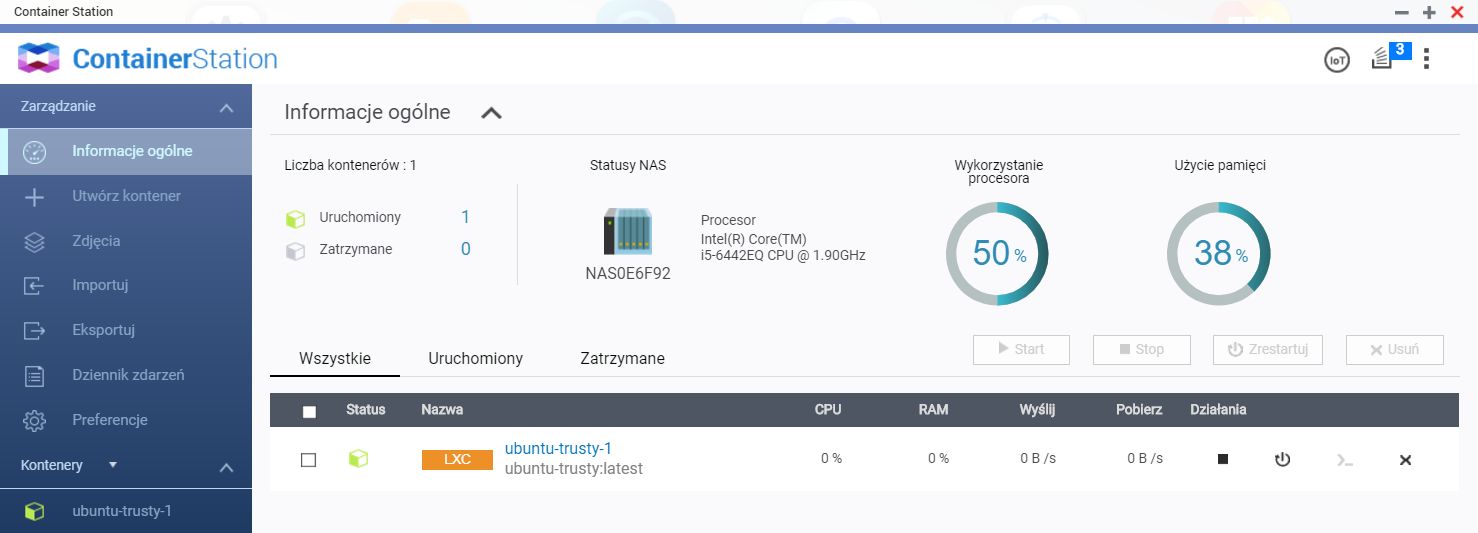Screen dimensions: 1478x533
Task: Switch to the Uruchomiony tab
Action: point(476,358)
